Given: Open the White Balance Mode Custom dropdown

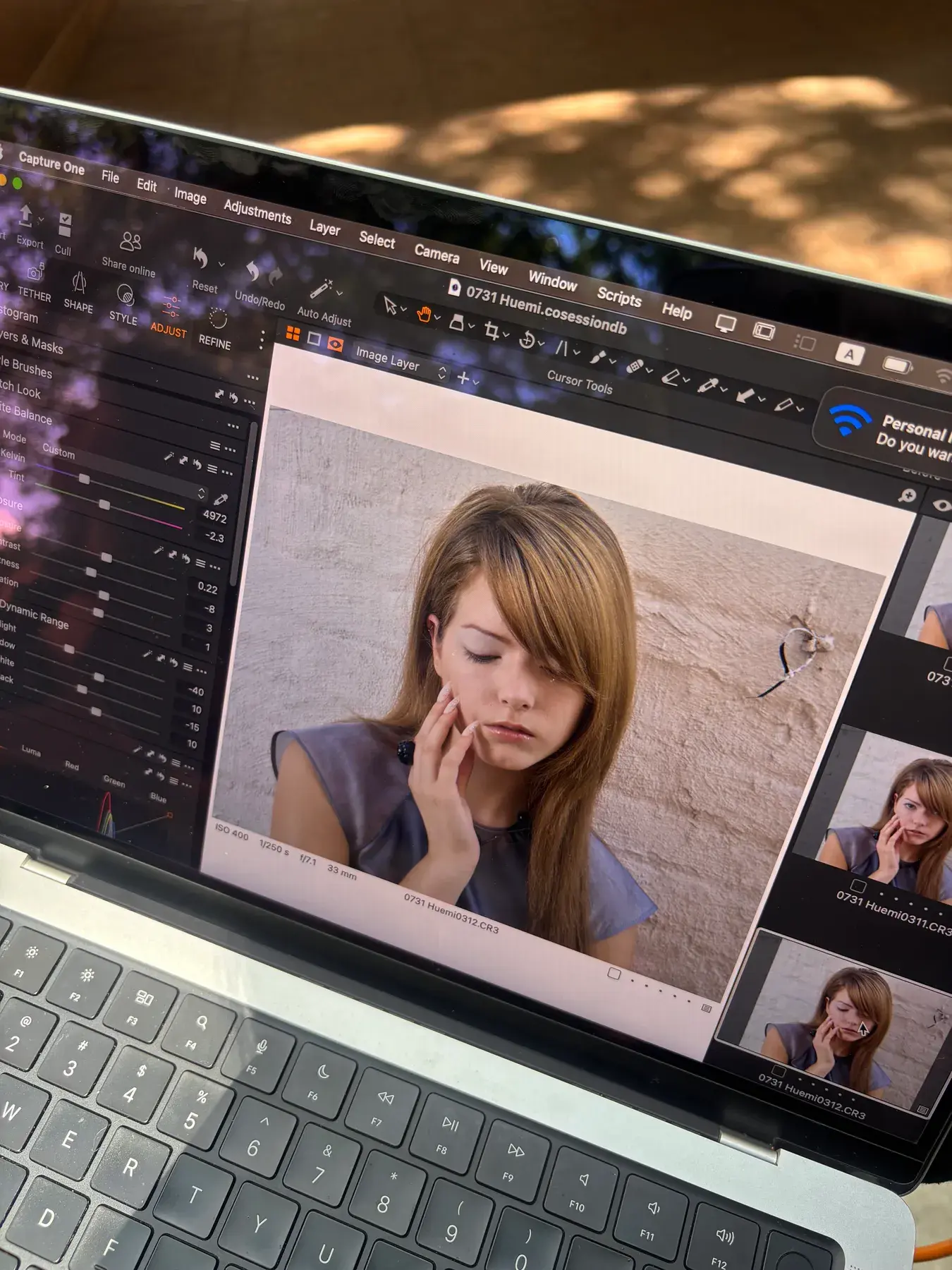Looking at the screenshot, I should pyautogui.click(x=123, y=473).
